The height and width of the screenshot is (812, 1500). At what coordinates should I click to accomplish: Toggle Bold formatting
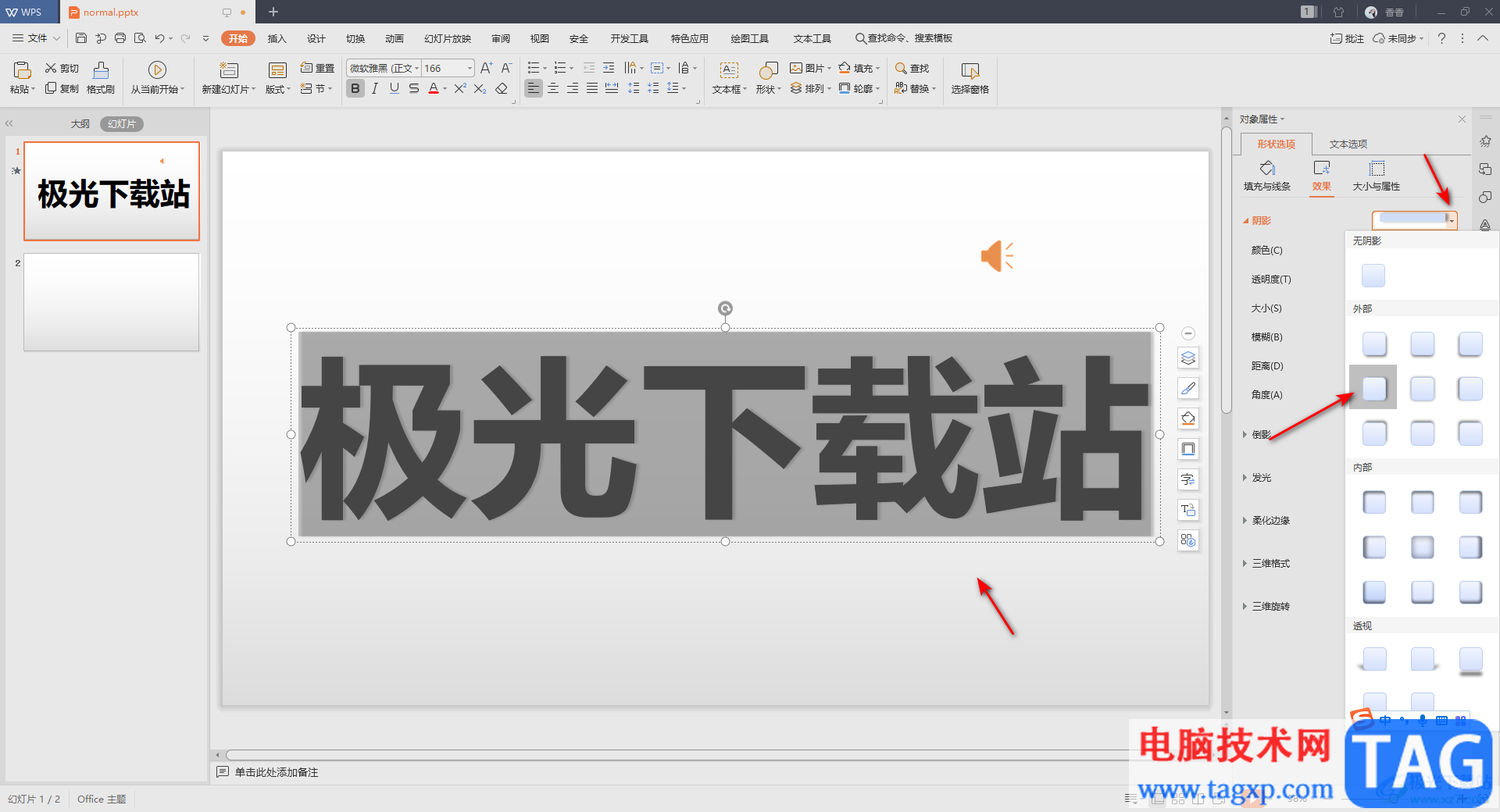coord(355,88)
